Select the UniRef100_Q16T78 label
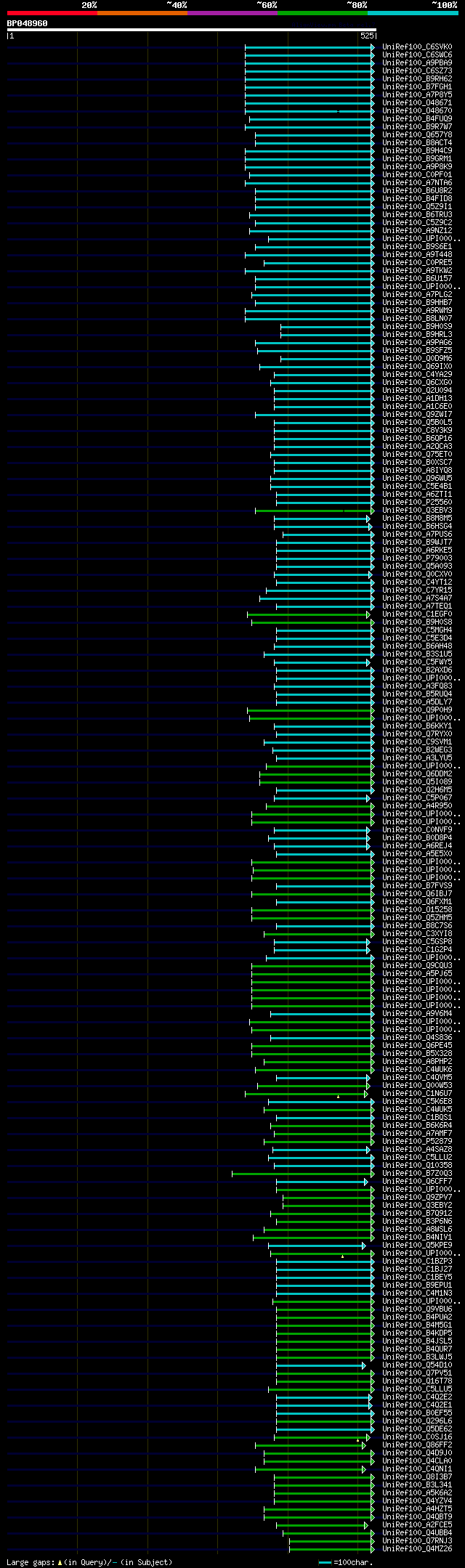 coord(417,1381)
